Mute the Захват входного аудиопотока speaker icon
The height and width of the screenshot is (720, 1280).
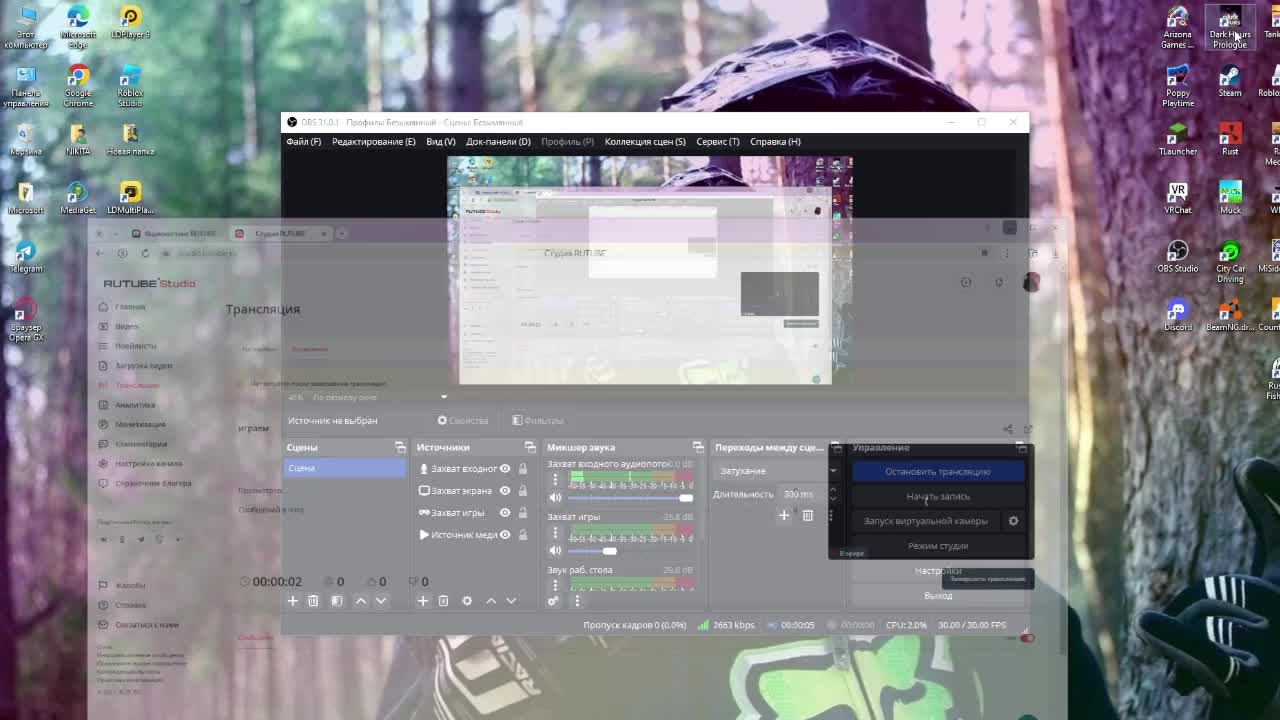point(555,497)
